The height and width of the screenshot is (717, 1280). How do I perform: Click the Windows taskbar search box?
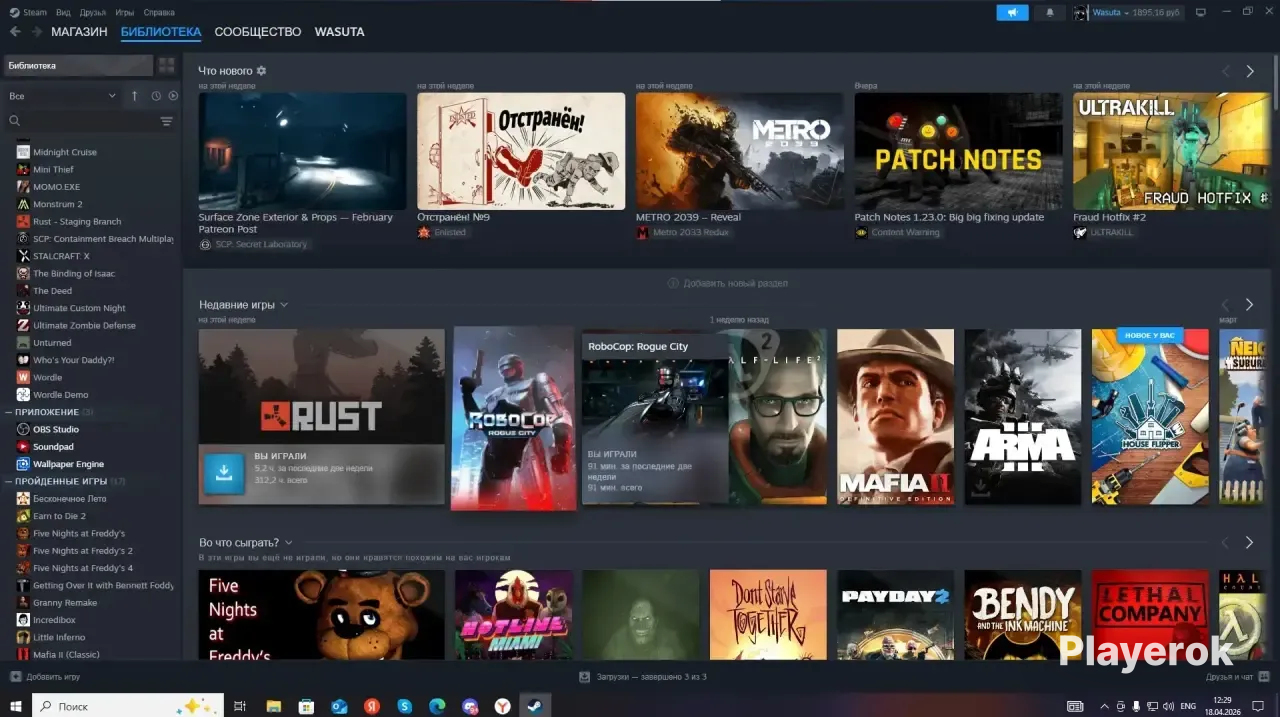pos(128,706)
